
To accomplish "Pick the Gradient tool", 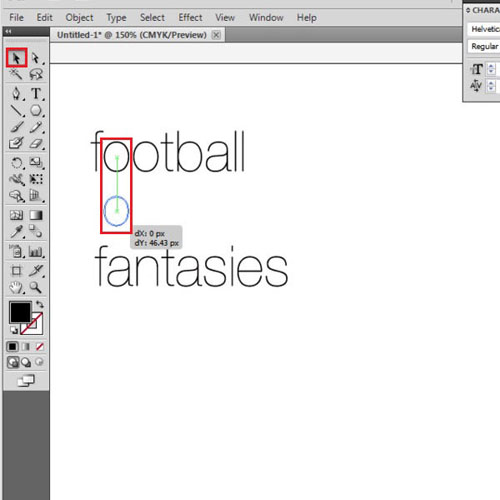I will 36,215.
